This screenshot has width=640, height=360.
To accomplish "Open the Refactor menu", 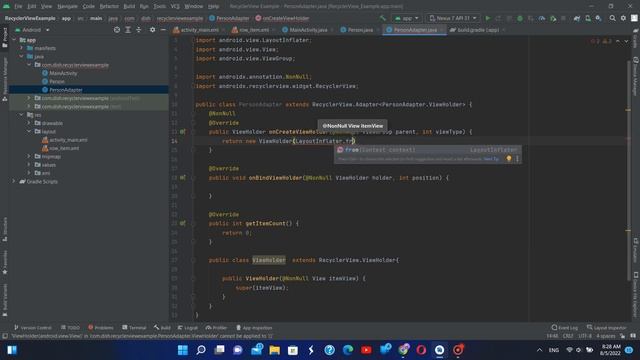I will (109, 6).
